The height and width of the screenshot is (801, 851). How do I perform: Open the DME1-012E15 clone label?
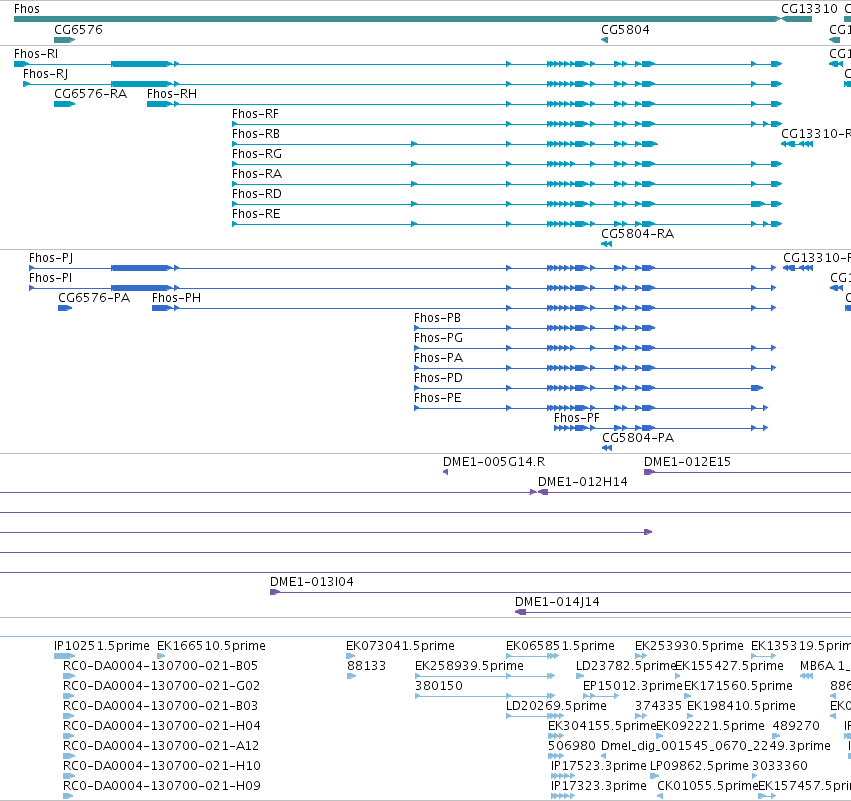pos(688,462)
